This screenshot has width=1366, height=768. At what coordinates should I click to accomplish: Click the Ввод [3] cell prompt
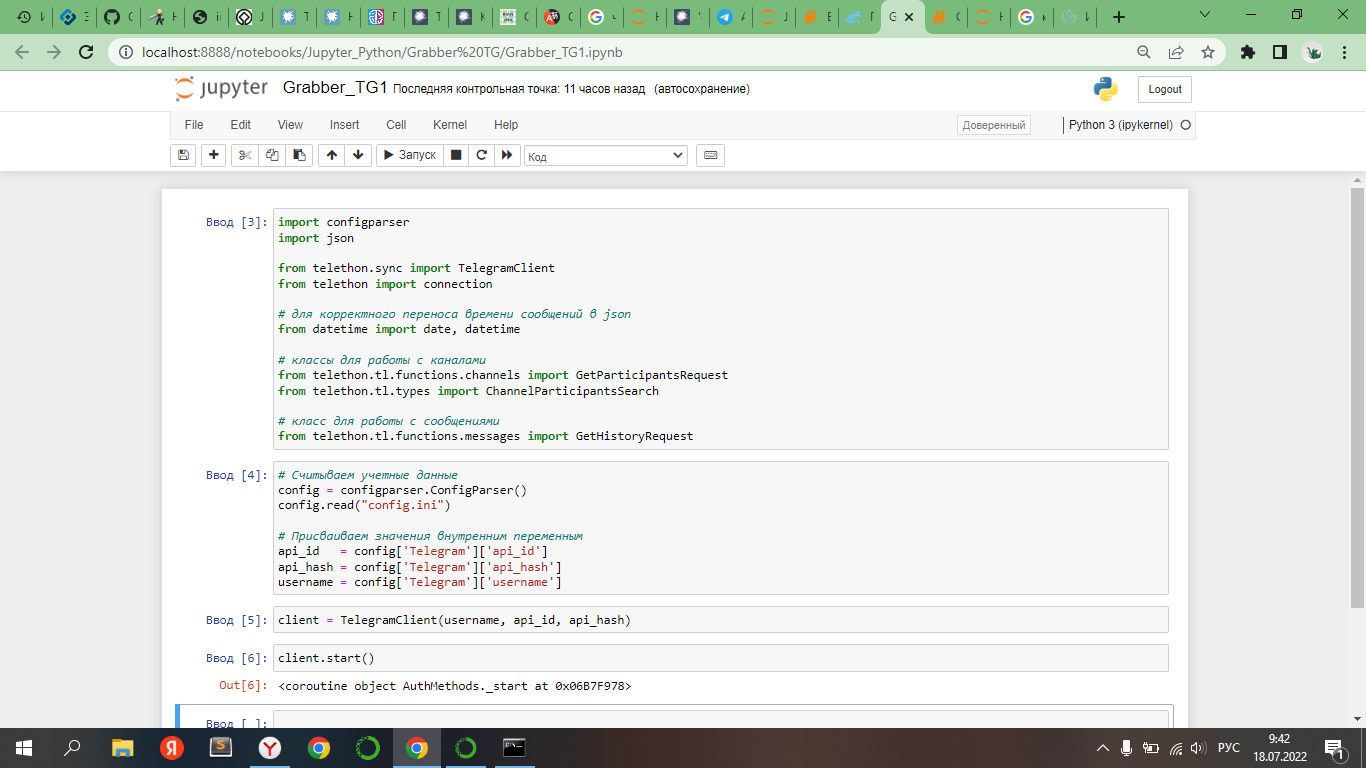point(236,222)
